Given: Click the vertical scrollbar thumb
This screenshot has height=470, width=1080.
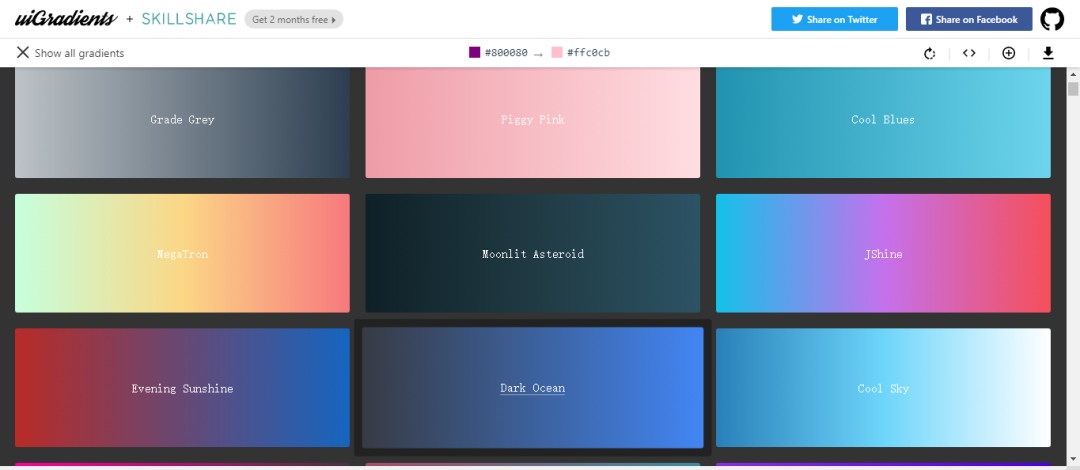Looking at the screenshot, I should 1072,89.
